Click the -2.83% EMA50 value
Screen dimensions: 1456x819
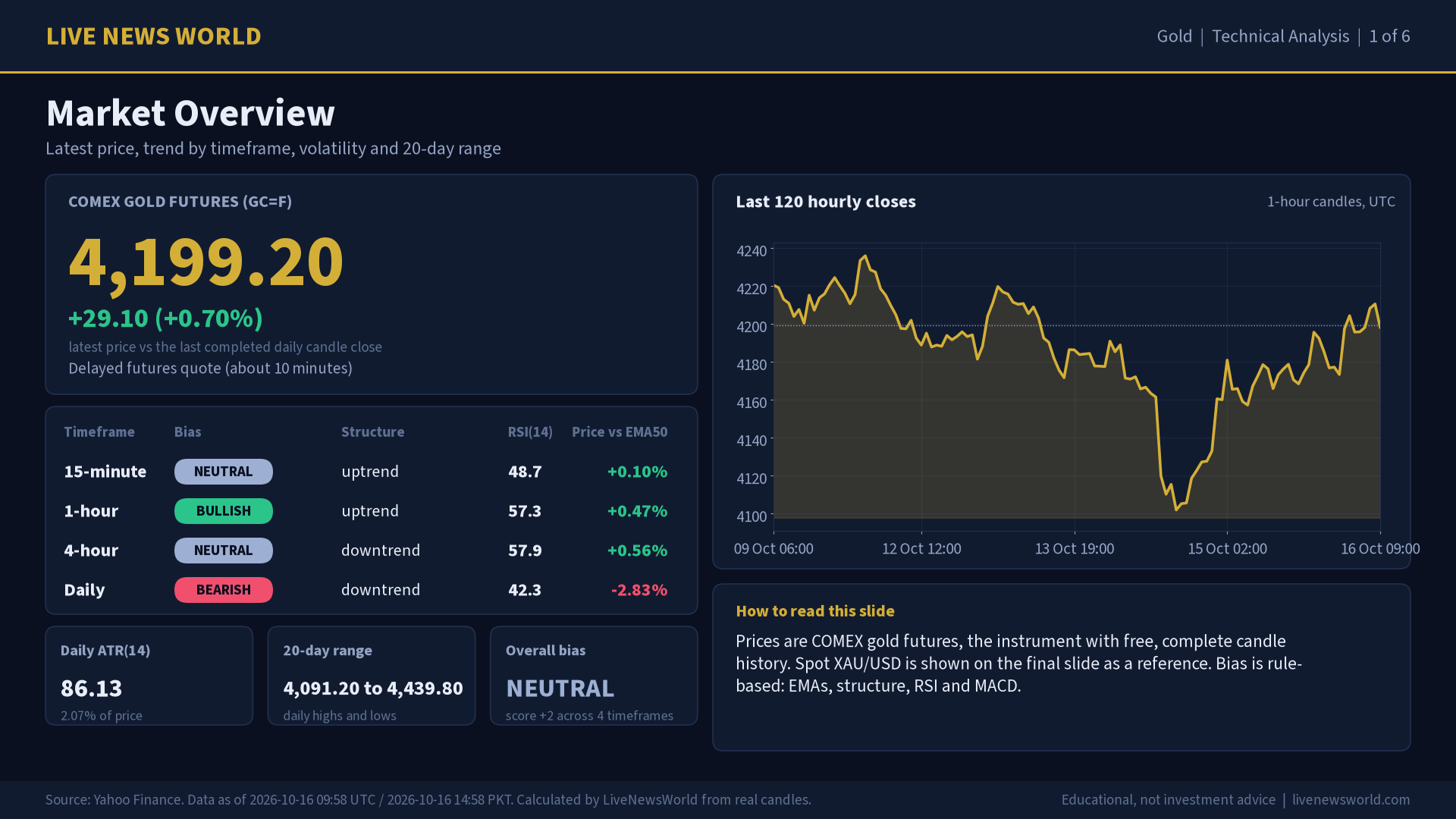pyautogui.click(x=639, y=590)
